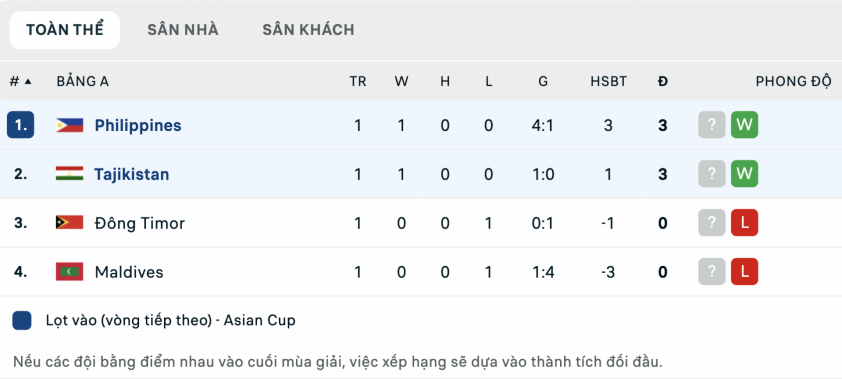Switch to the SÂN NHÀ tab

pyautogui.click(x=183, y=30)
